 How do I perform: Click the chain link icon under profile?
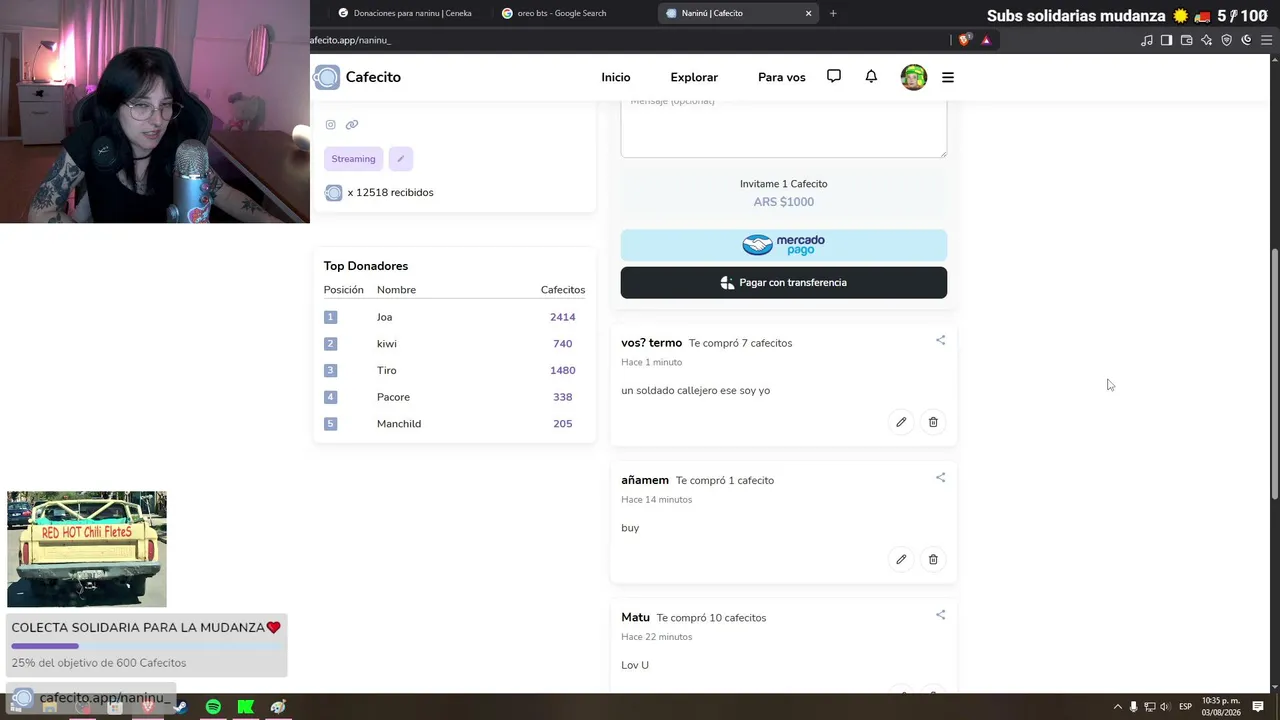pyautogui.click(x=352, y=125)
